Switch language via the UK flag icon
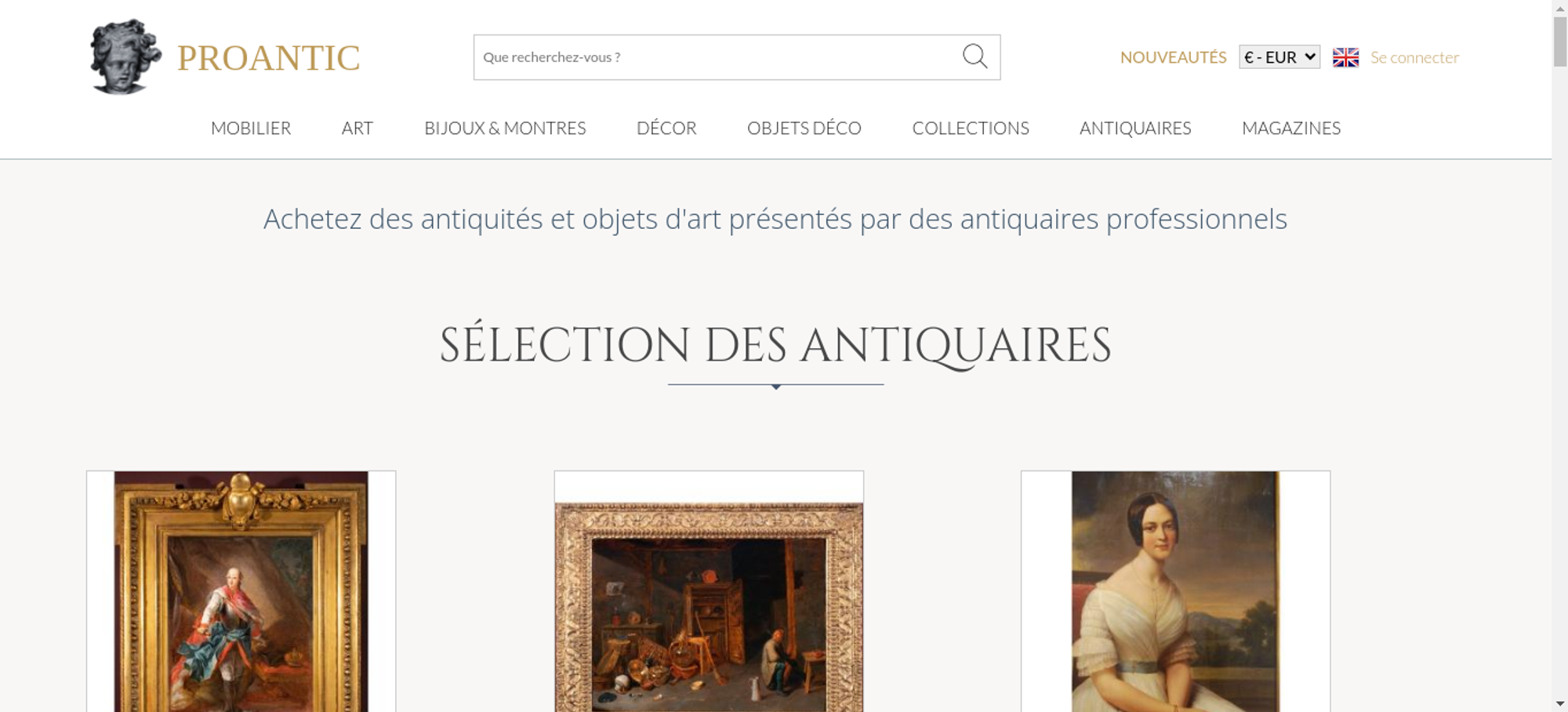 [1345, 57]
